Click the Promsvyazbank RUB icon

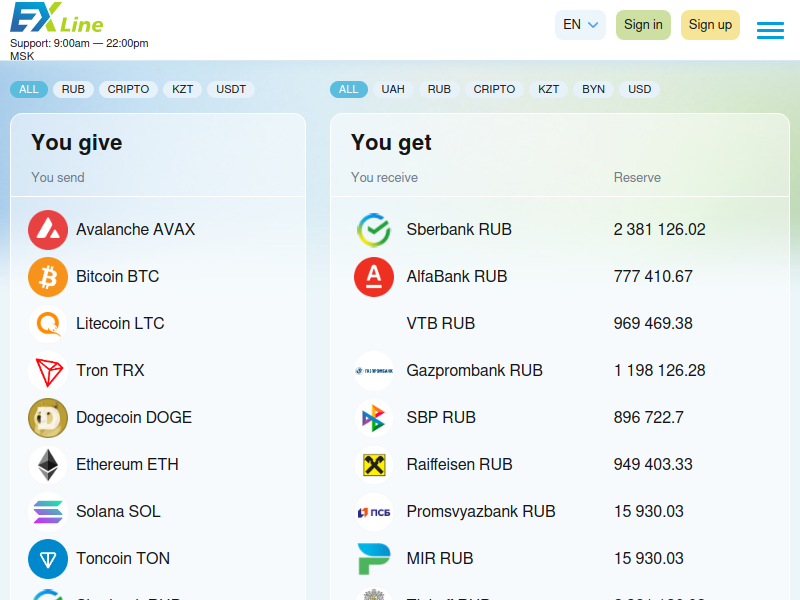pos(374,512)
